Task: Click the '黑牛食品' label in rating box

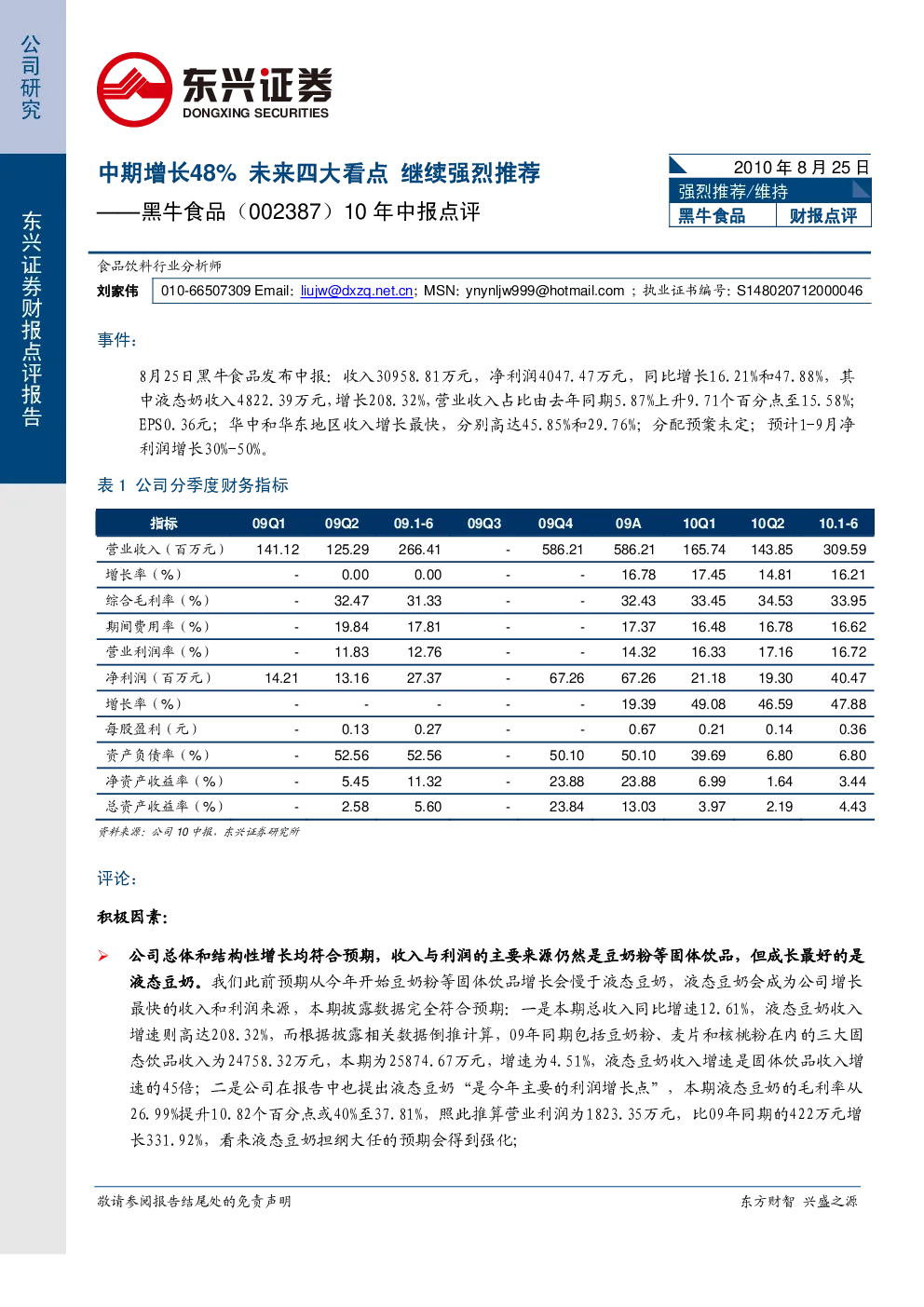Action: (x=712, y=216)
